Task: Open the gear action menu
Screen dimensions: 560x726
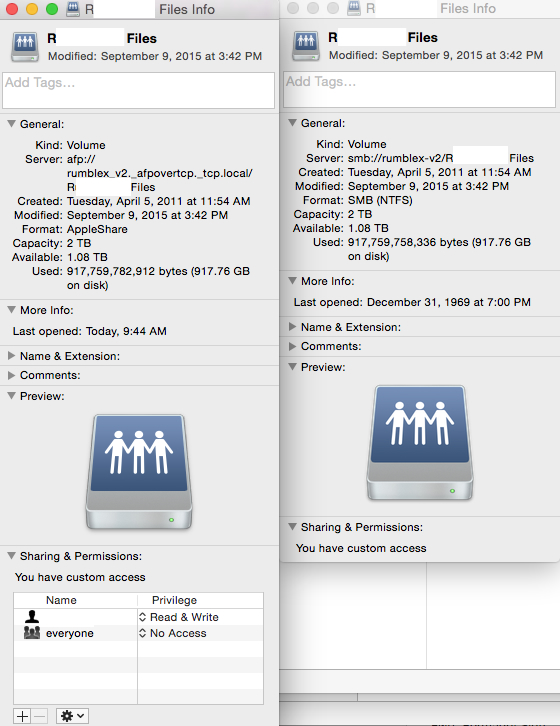Action: [x=72, y=716]
